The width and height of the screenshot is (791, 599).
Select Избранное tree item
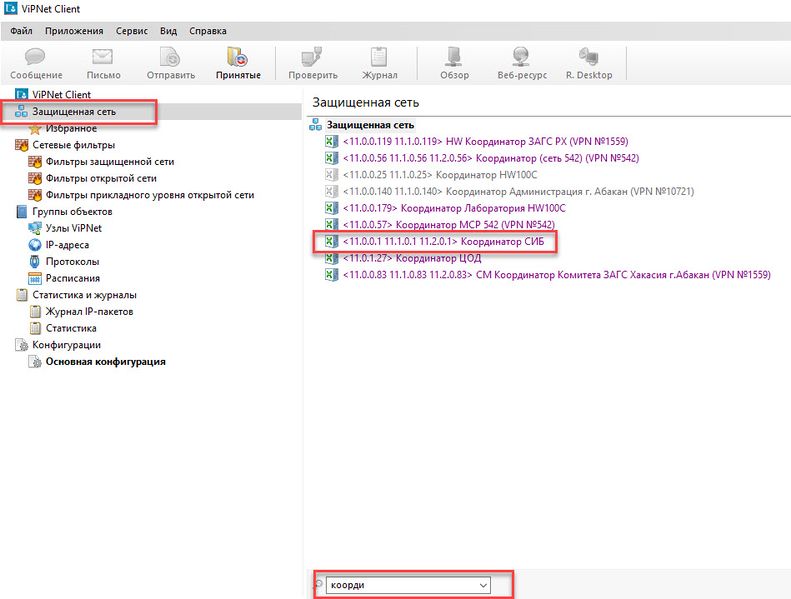coord(71,128)
